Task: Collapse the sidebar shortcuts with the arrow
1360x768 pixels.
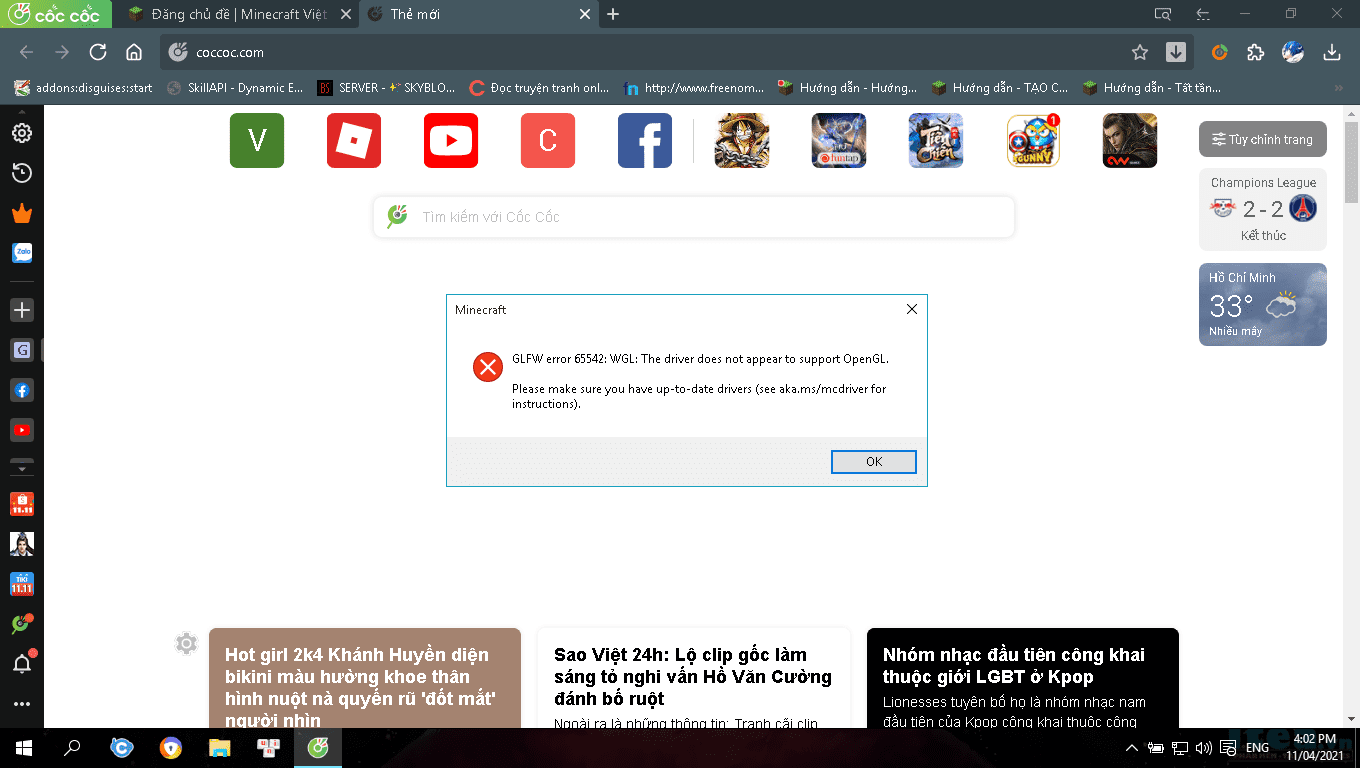Action: [21, 466]
